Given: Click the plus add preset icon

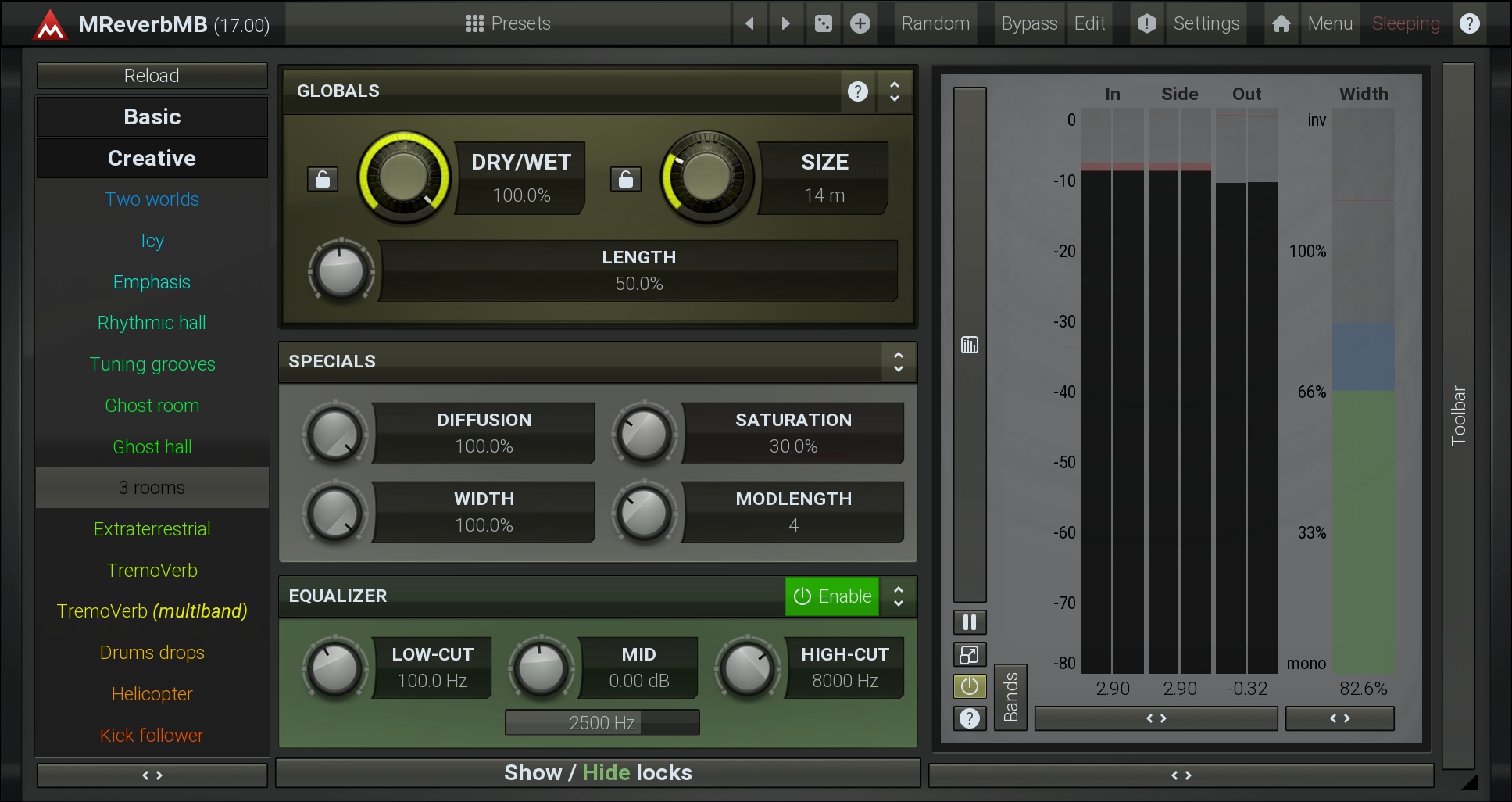Looking at the screenshot, I should [x=860, y=23].
